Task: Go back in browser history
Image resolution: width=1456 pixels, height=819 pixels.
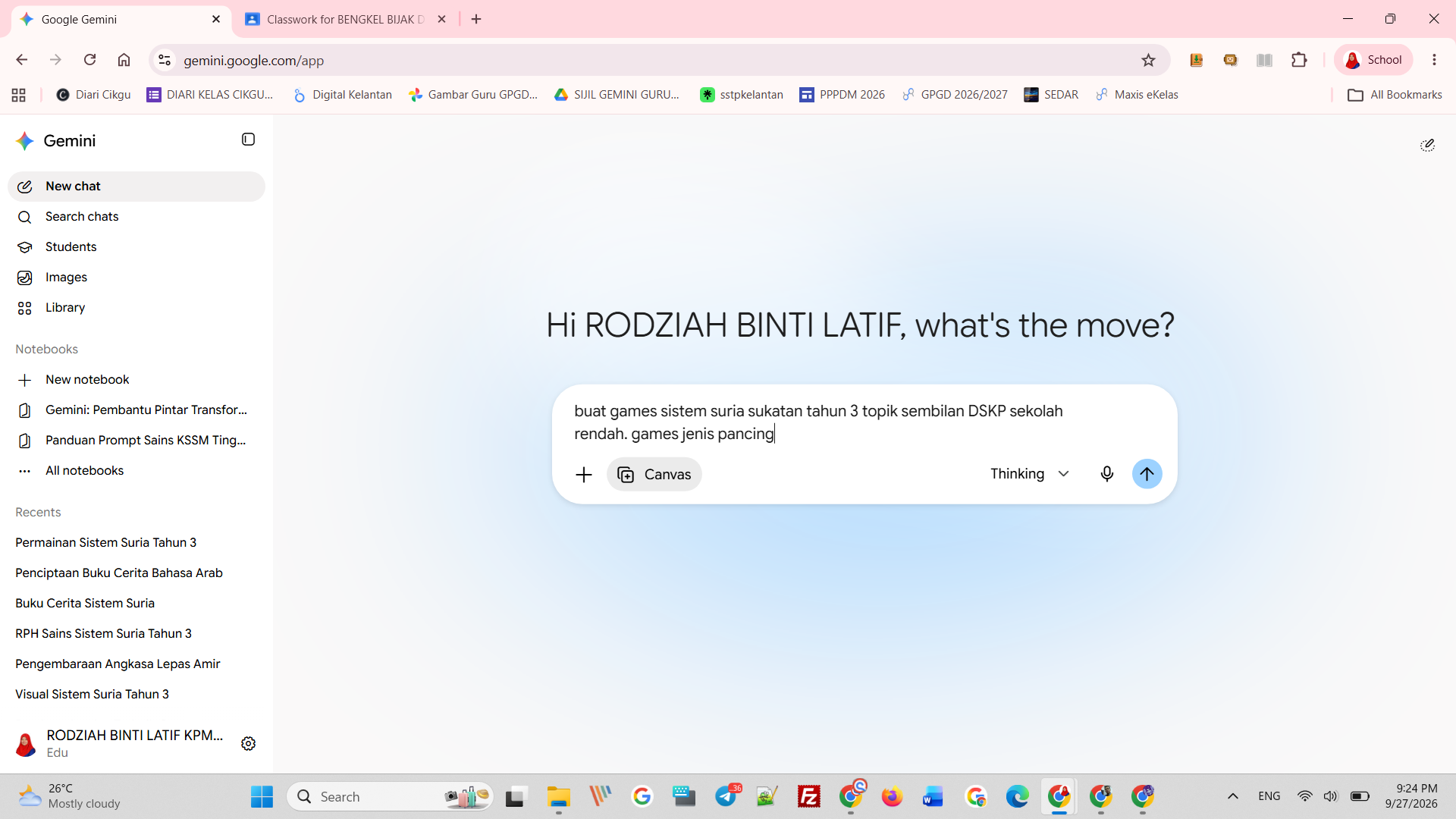Action: [22, 60]
